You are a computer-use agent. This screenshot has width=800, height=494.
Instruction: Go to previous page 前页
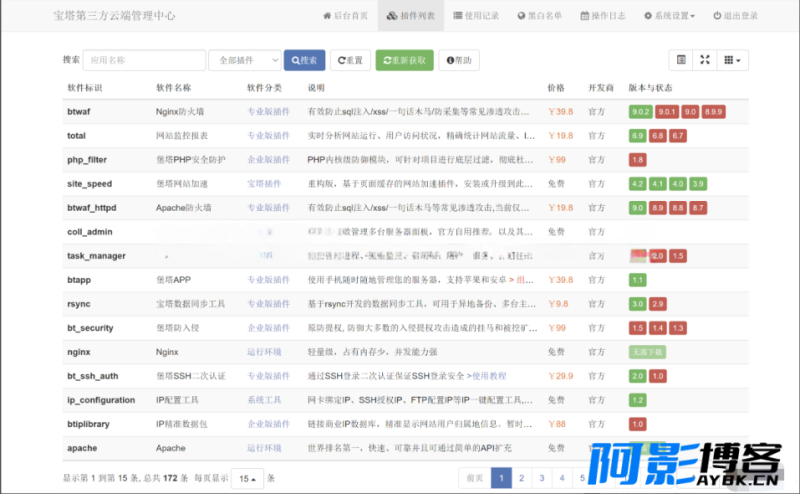(x=475, y=478)
